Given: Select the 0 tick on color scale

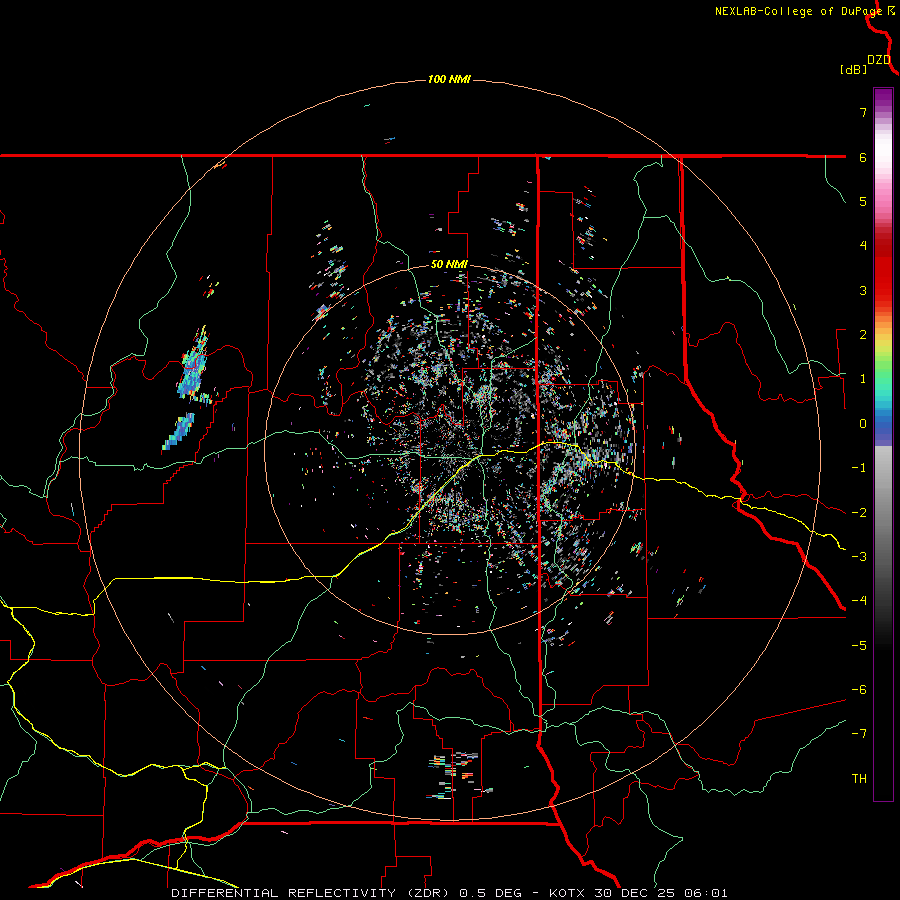Looking at the screenshot, I should tap(863, 424).
